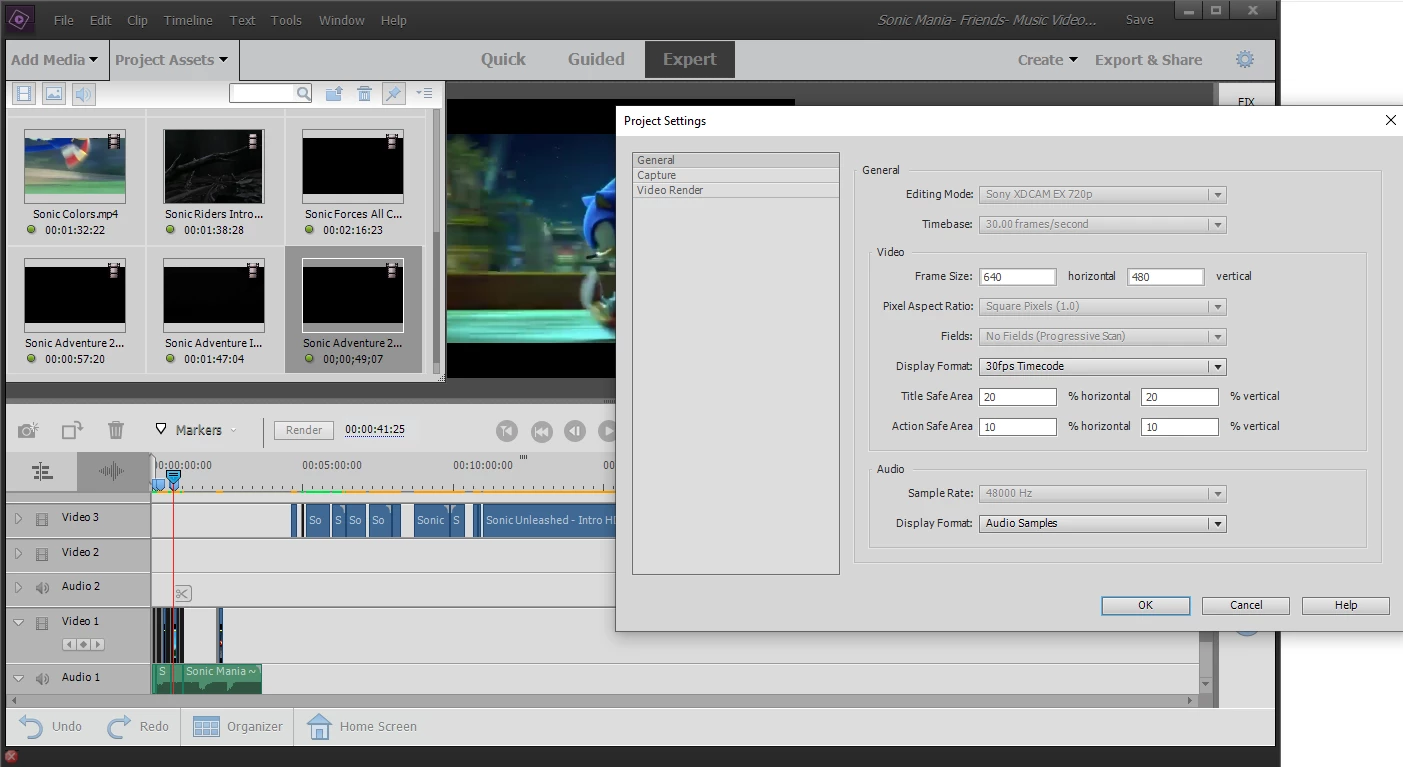Switch to the Guided tab
The width and height of the screenshot is (1403, 767).
click(x=596, y=59)
